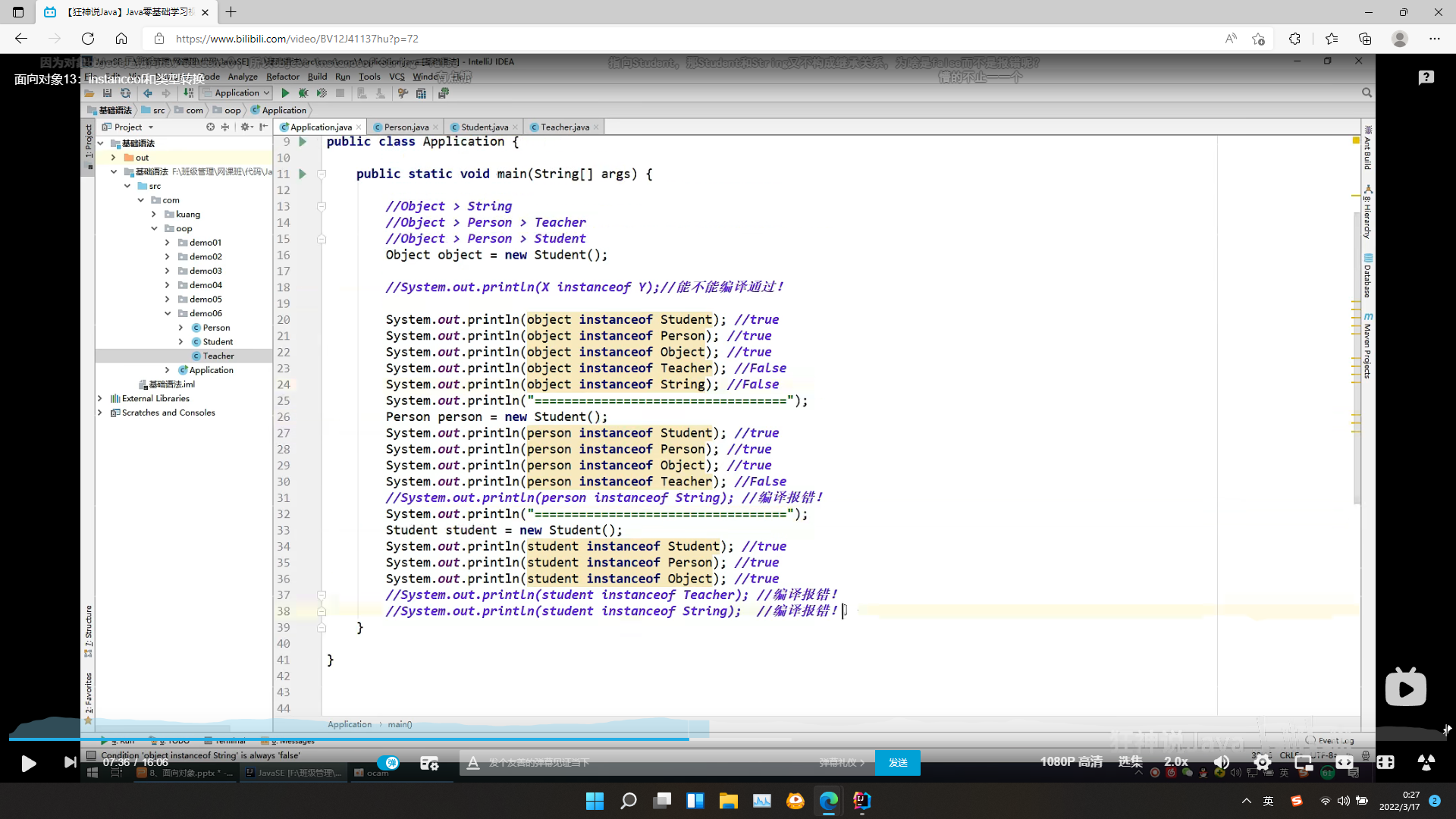Open the 2.0x playback speed menu
The image size is (1456, 819).
point(1176,761)
